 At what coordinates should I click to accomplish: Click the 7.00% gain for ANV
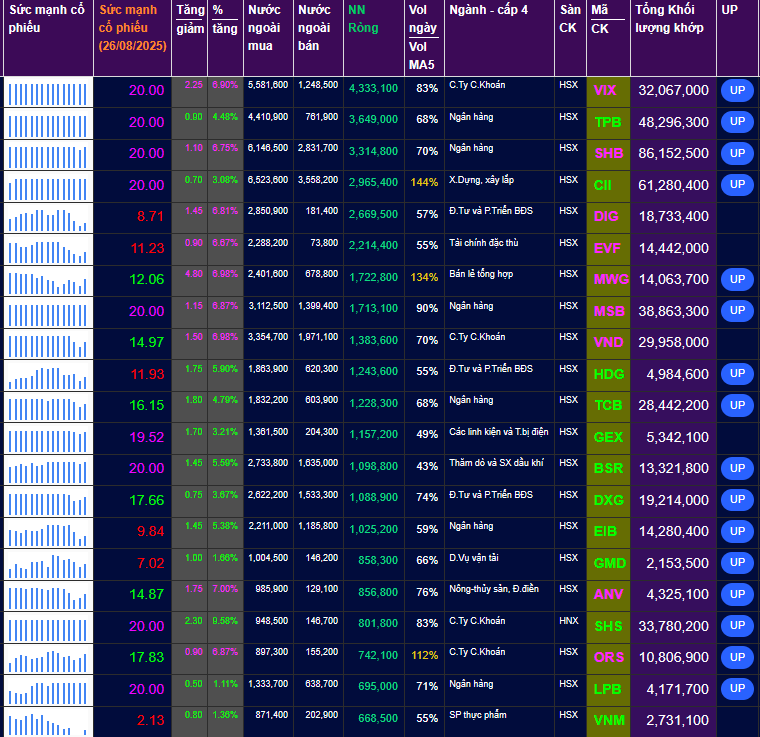(225, 589)
